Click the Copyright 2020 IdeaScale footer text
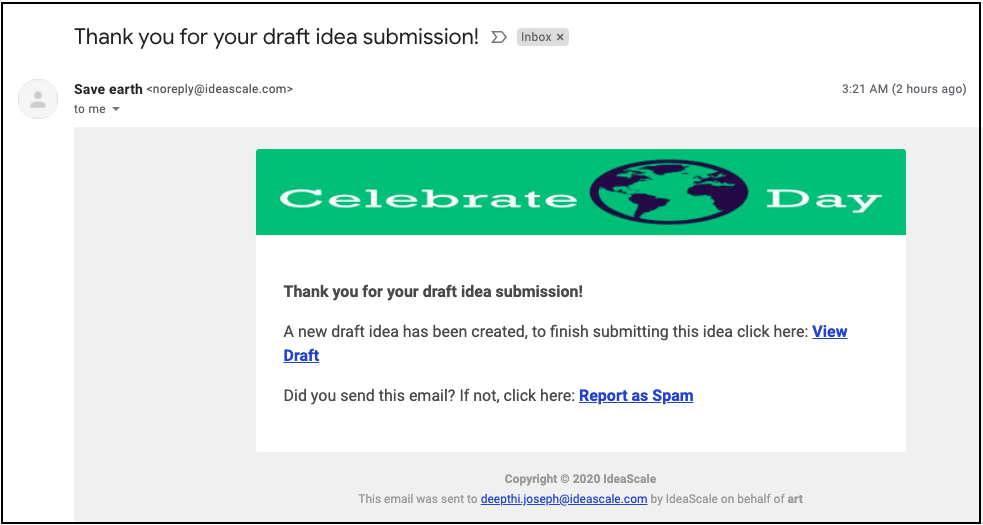Image resolution: width=983 pixels, height=525 pixels. click(581, 479)
